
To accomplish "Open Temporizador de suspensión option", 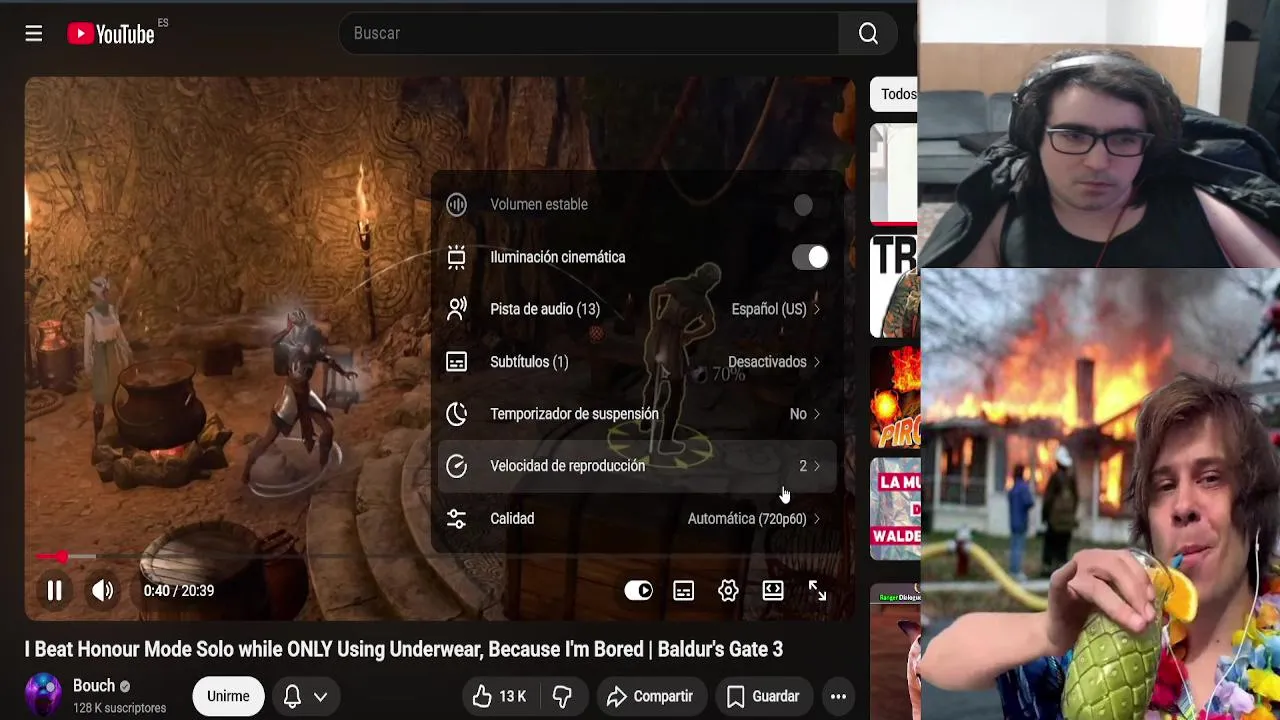I will pos(636,414).
